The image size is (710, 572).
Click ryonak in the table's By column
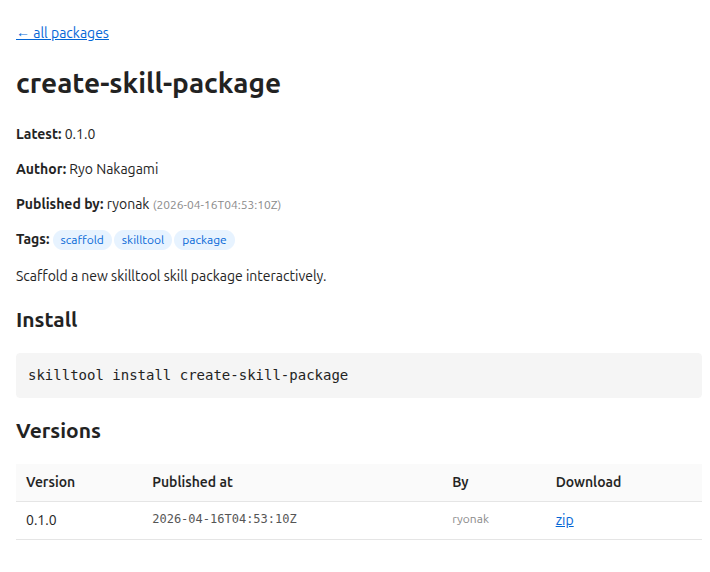point(470,520)
